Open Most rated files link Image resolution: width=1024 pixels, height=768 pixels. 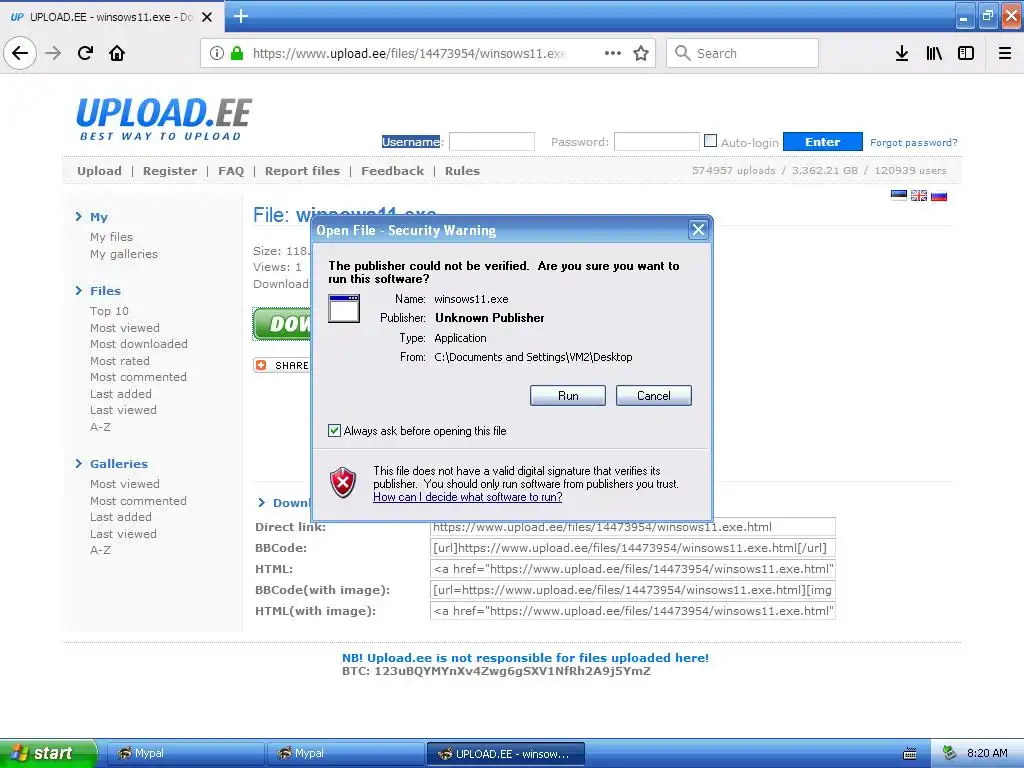(x=120, y=360)
